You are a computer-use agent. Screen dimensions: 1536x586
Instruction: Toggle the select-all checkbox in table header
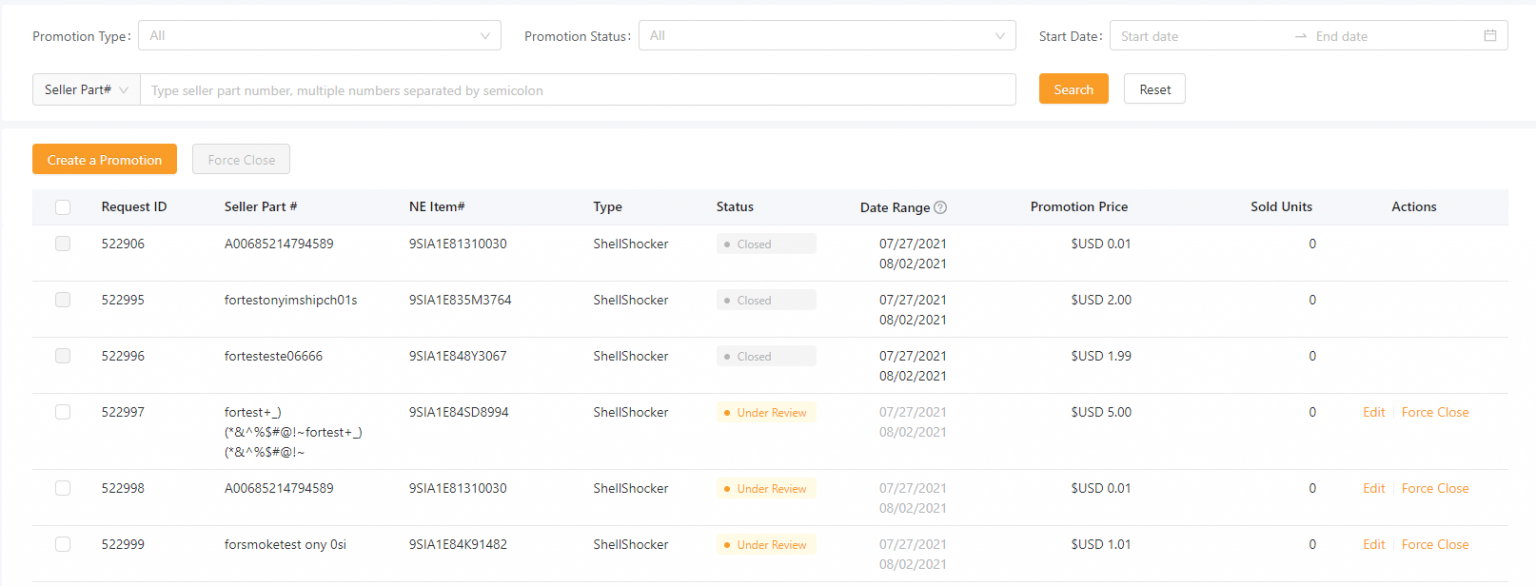63,207
